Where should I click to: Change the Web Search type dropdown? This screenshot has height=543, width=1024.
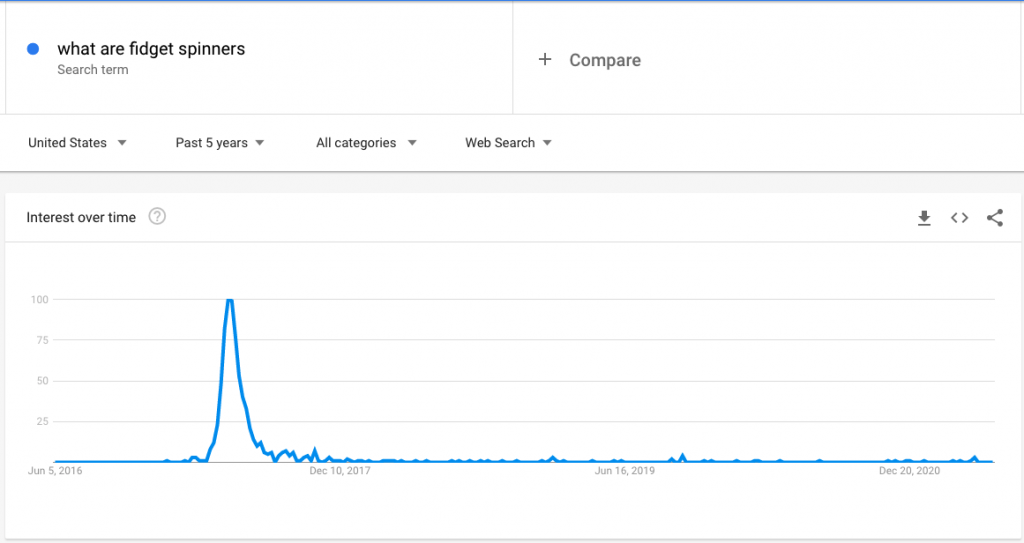click(508, 143)
